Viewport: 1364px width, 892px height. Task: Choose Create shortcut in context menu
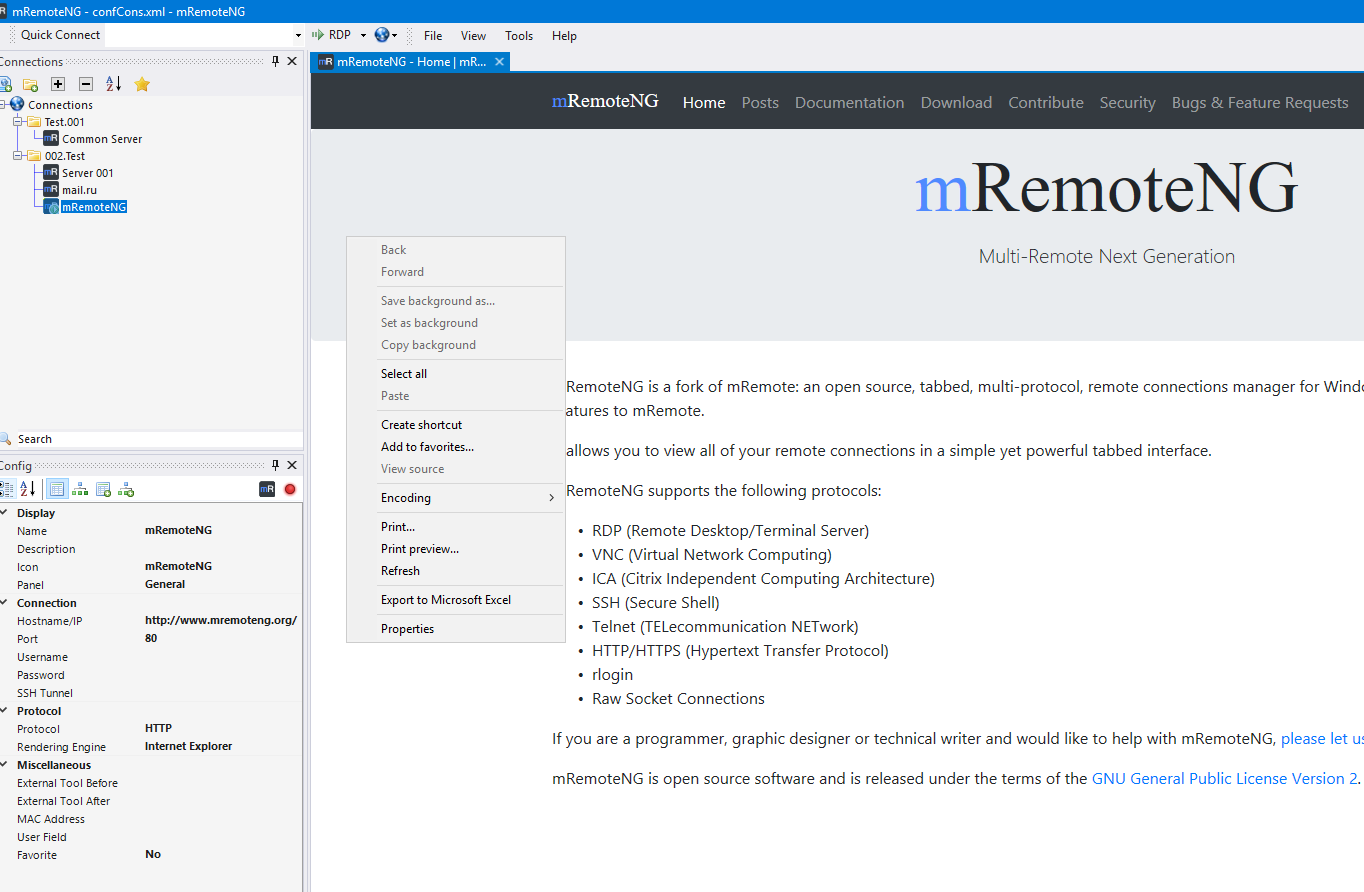pos(456,425)
